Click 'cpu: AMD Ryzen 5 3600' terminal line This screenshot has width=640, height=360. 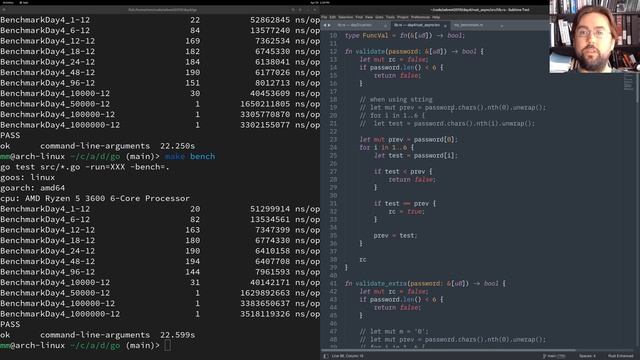95,199
